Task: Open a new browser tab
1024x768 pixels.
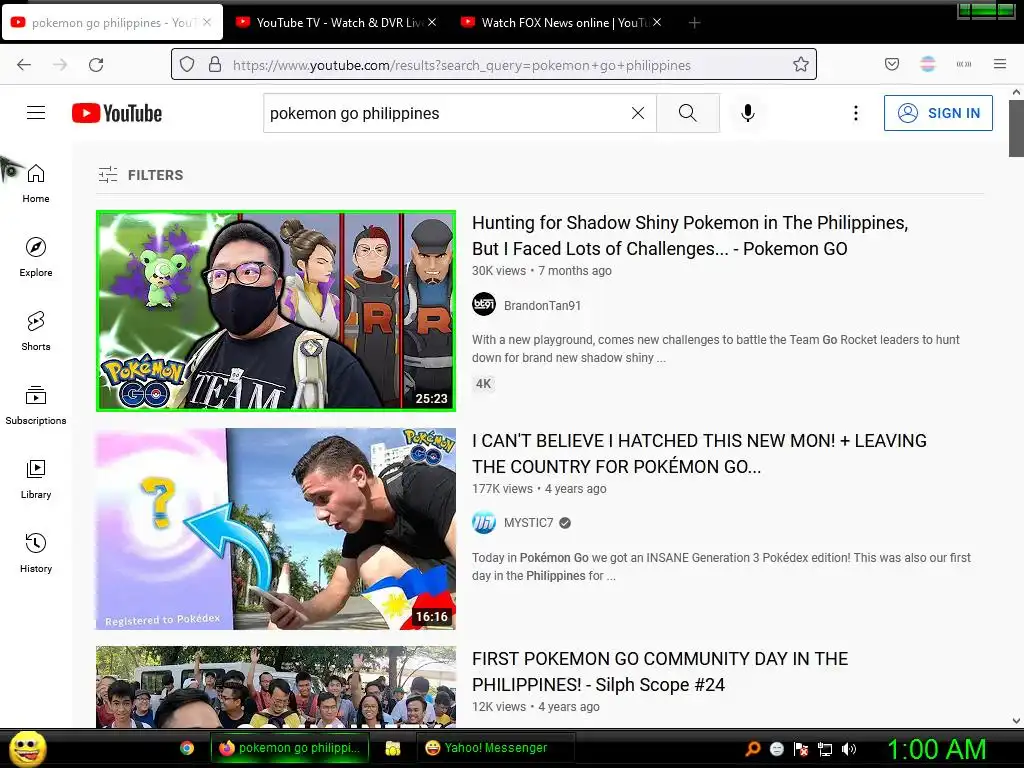Action: tap(694, 23)
